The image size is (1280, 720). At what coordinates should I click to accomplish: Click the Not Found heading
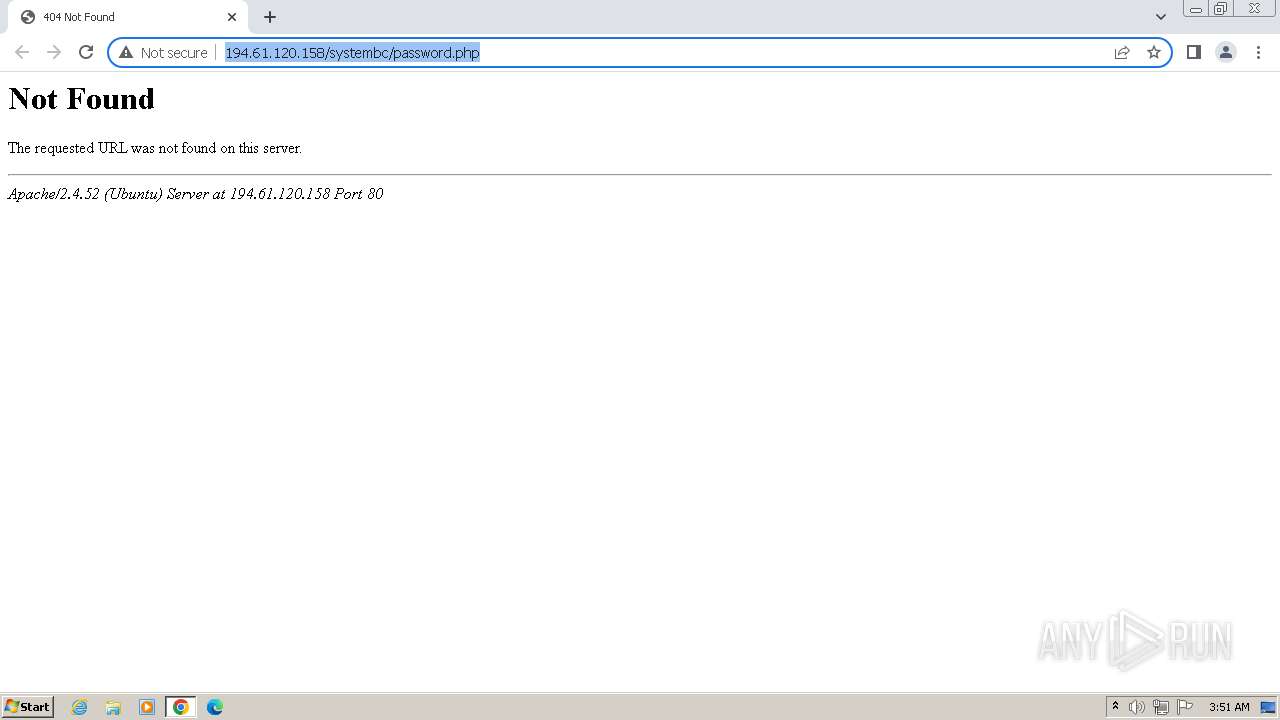click(x=82, y=98)
